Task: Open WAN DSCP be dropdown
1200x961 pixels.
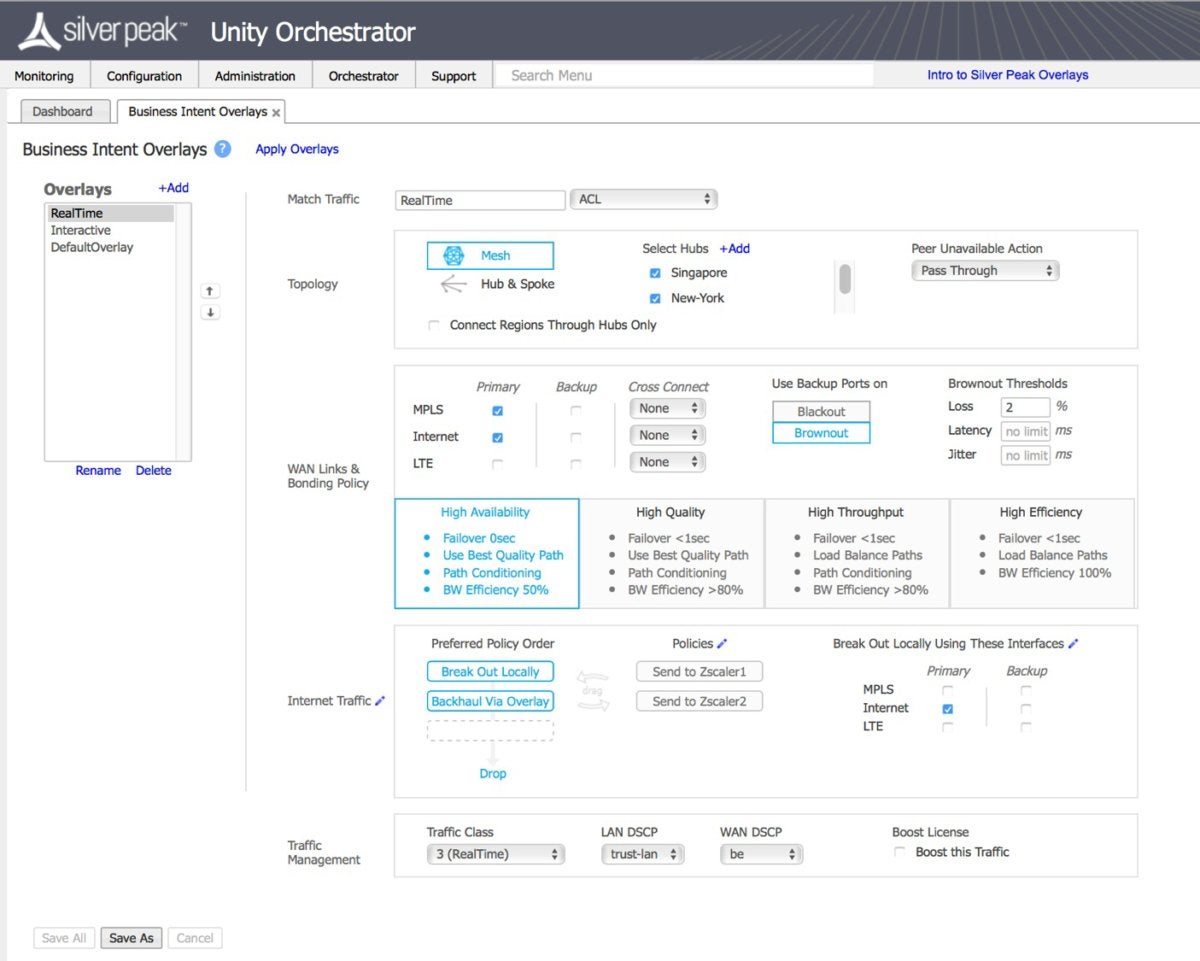Action: point(762,854)
